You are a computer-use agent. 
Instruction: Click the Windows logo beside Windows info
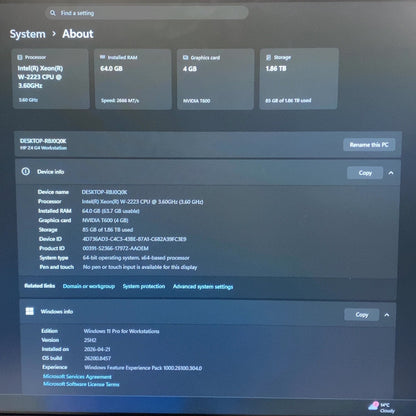pyautogui.click(x=30, y=311)
